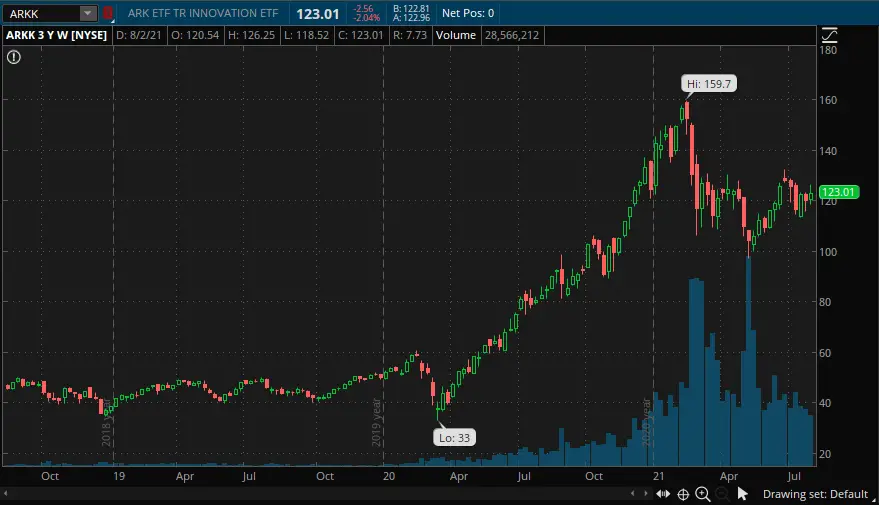Click the Net Pos: 0 indicator

[468, 13]
